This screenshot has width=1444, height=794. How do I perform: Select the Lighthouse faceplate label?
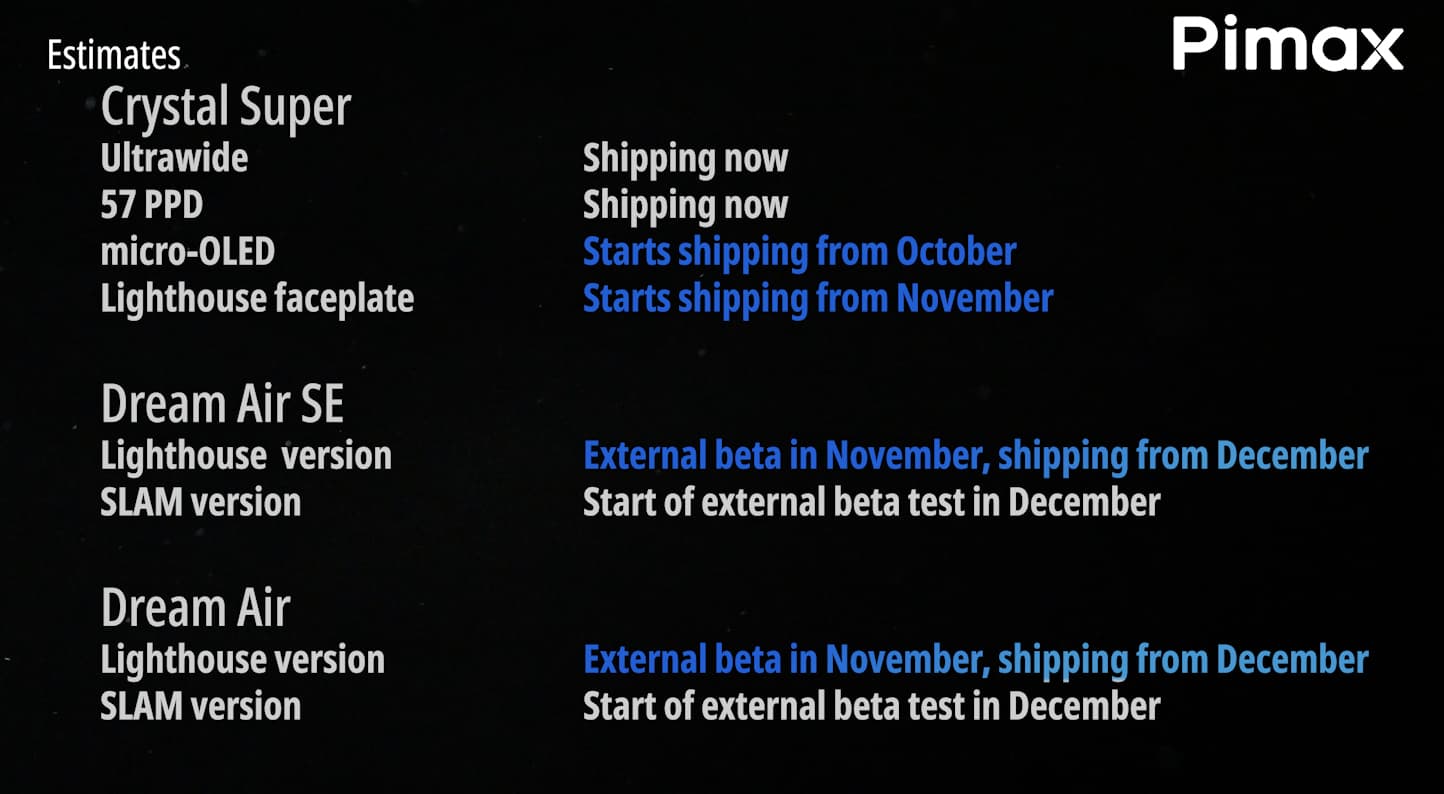[257, 299]
